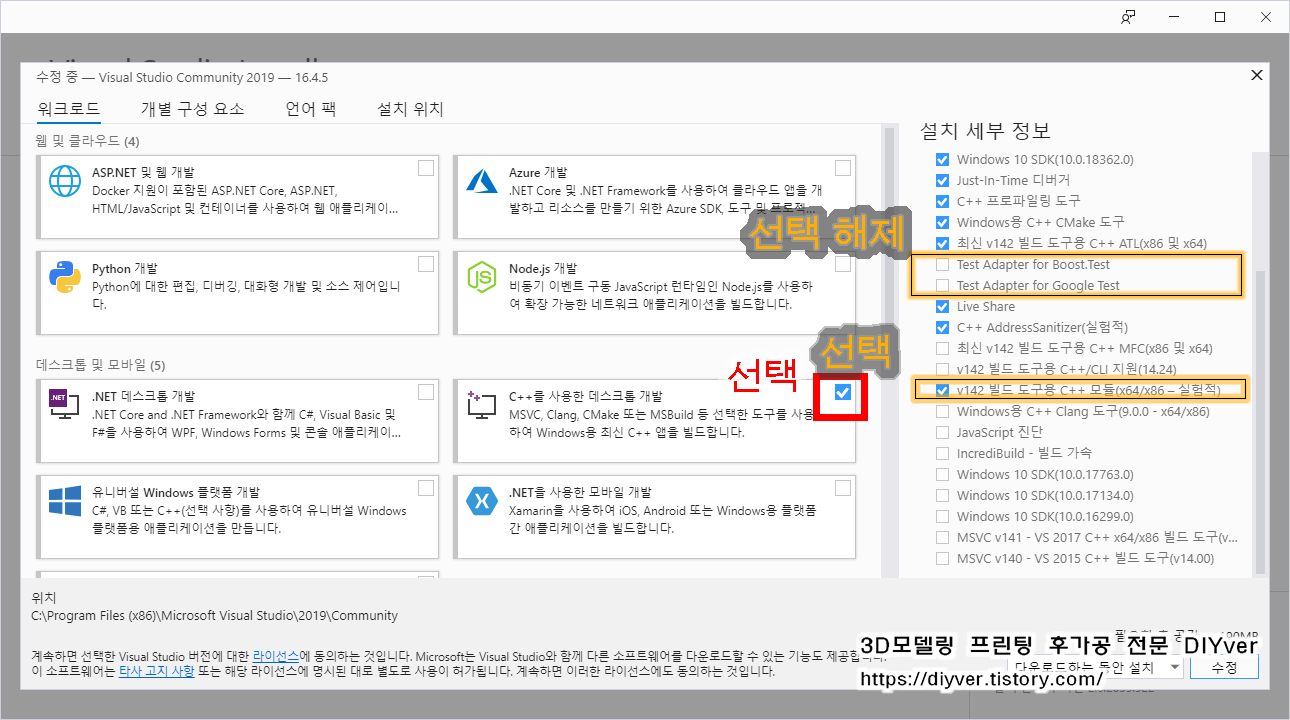This screenshot has height=720, width=1290.
Task: Open the 타사 고지 사항 link
Action: [x=157, y=671]
